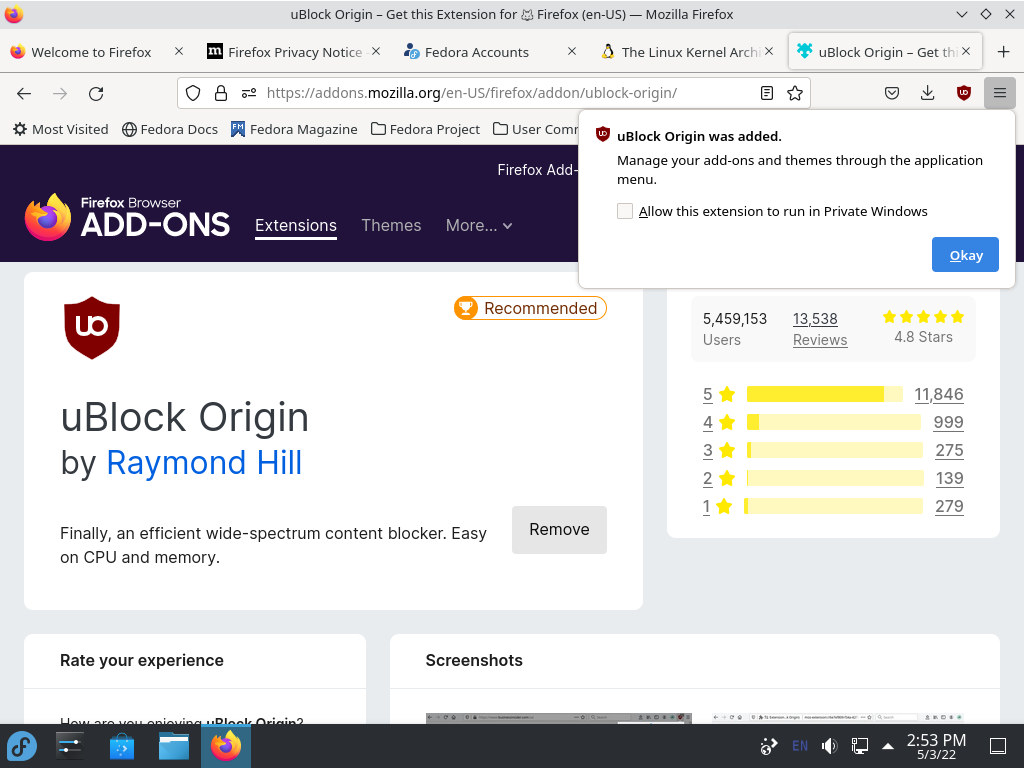Open the Downloads panel
This screenshot has height=768, width=1024.
pos(927,93)
